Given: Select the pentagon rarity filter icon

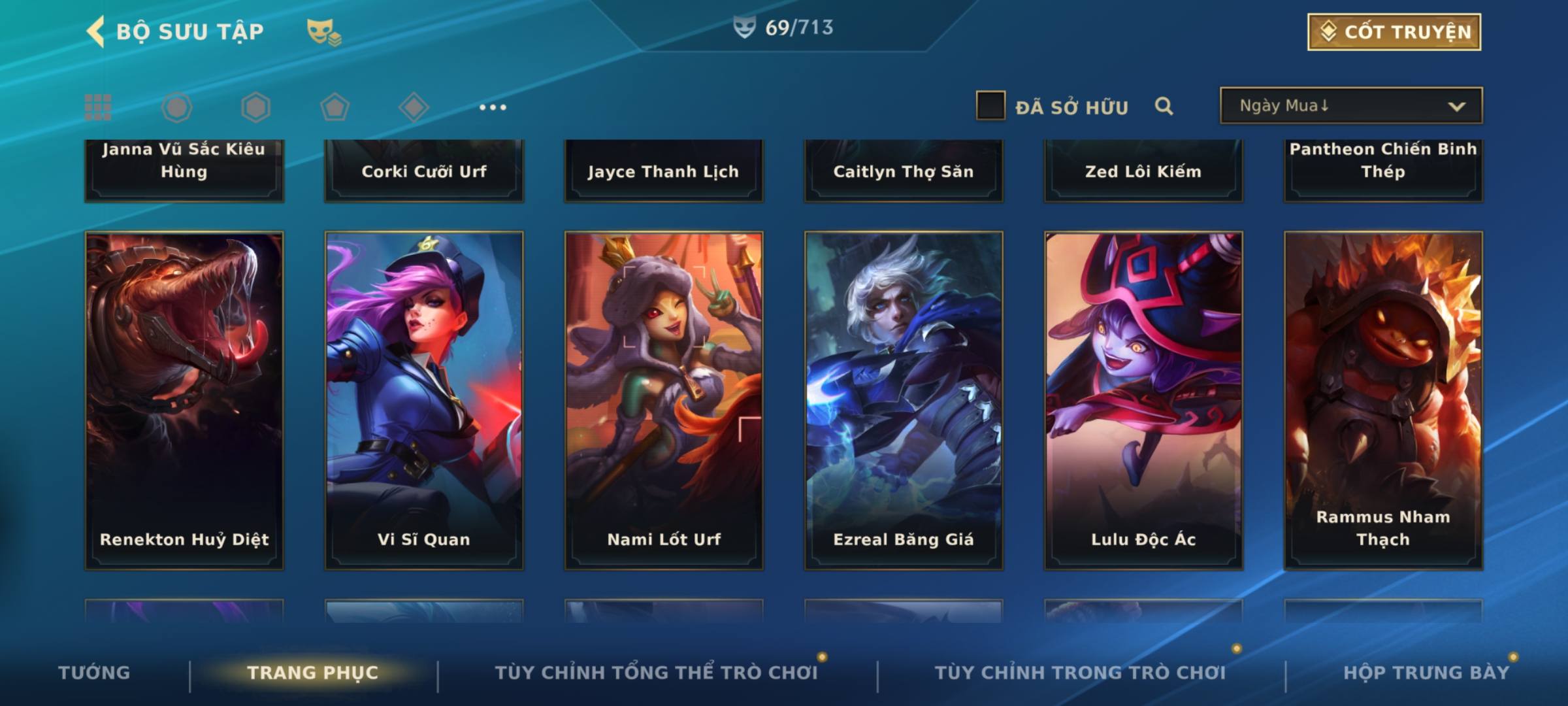Looking at the screenshot, I should coord(335,107).
